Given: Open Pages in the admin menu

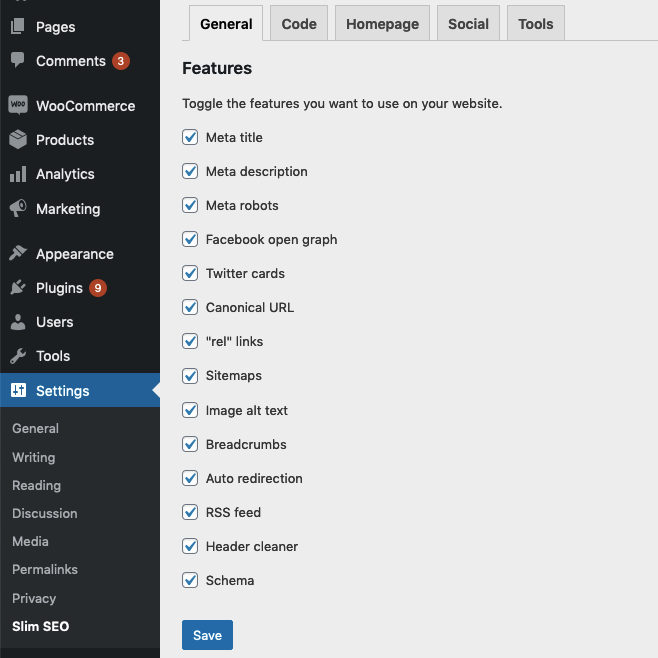Looking at the screenshot, I should (x=55, y=27).
